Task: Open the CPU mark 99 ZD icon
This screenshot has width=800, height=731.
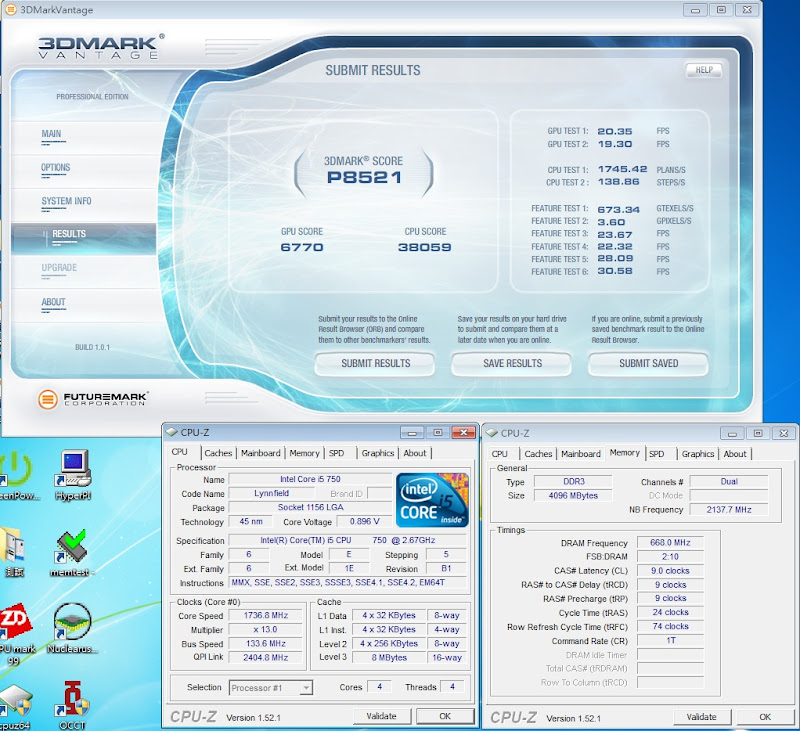Action: 15,635
